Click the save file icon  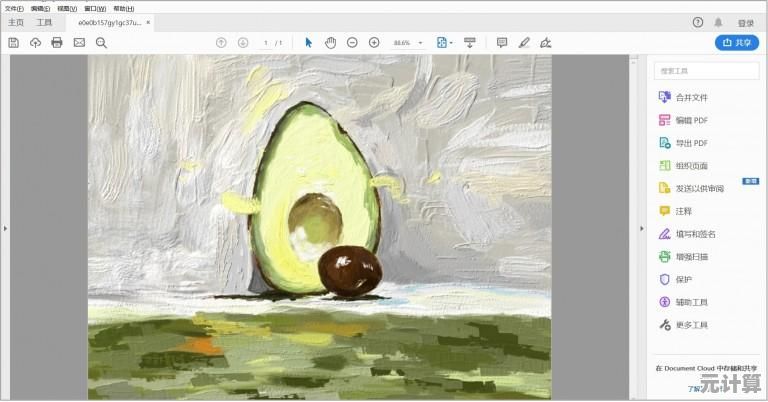14,42
